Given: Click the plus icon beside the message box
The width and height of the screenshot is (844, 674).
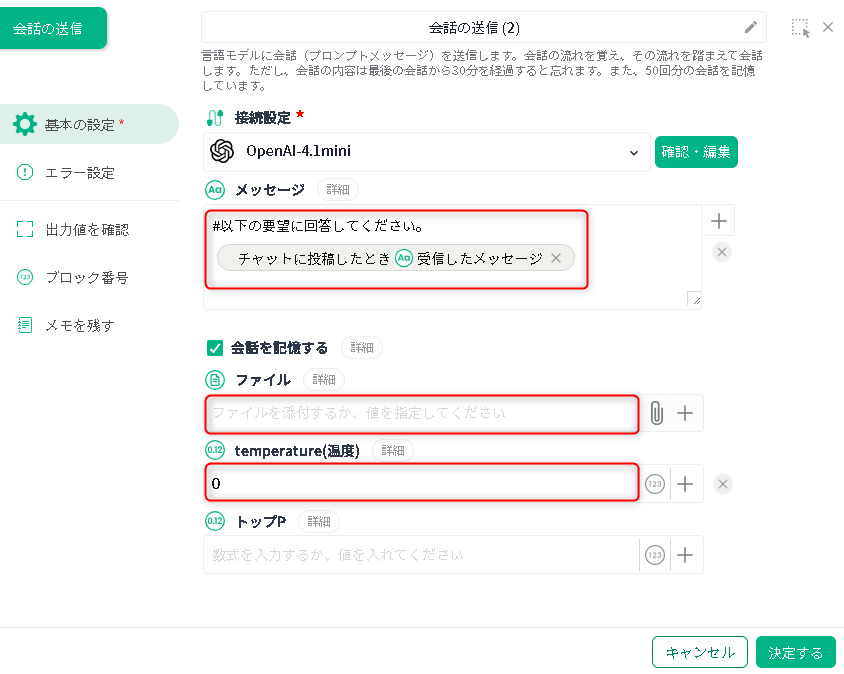Looking at the screenshot, I should pos(718,221).
